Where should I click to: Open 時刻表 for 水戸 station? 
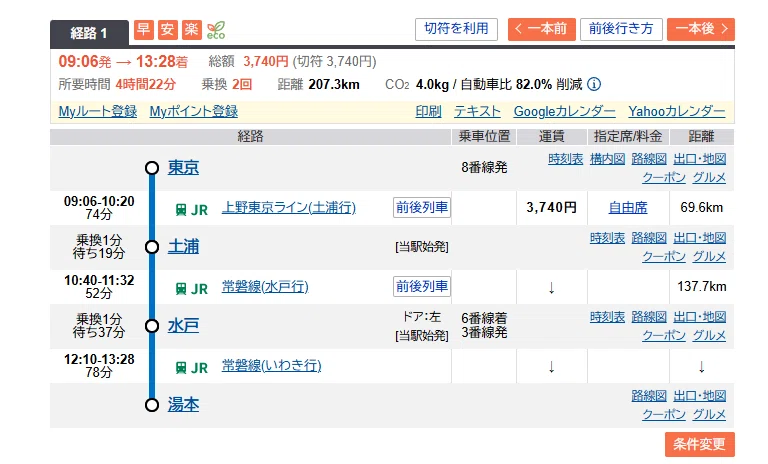(607, 317)
